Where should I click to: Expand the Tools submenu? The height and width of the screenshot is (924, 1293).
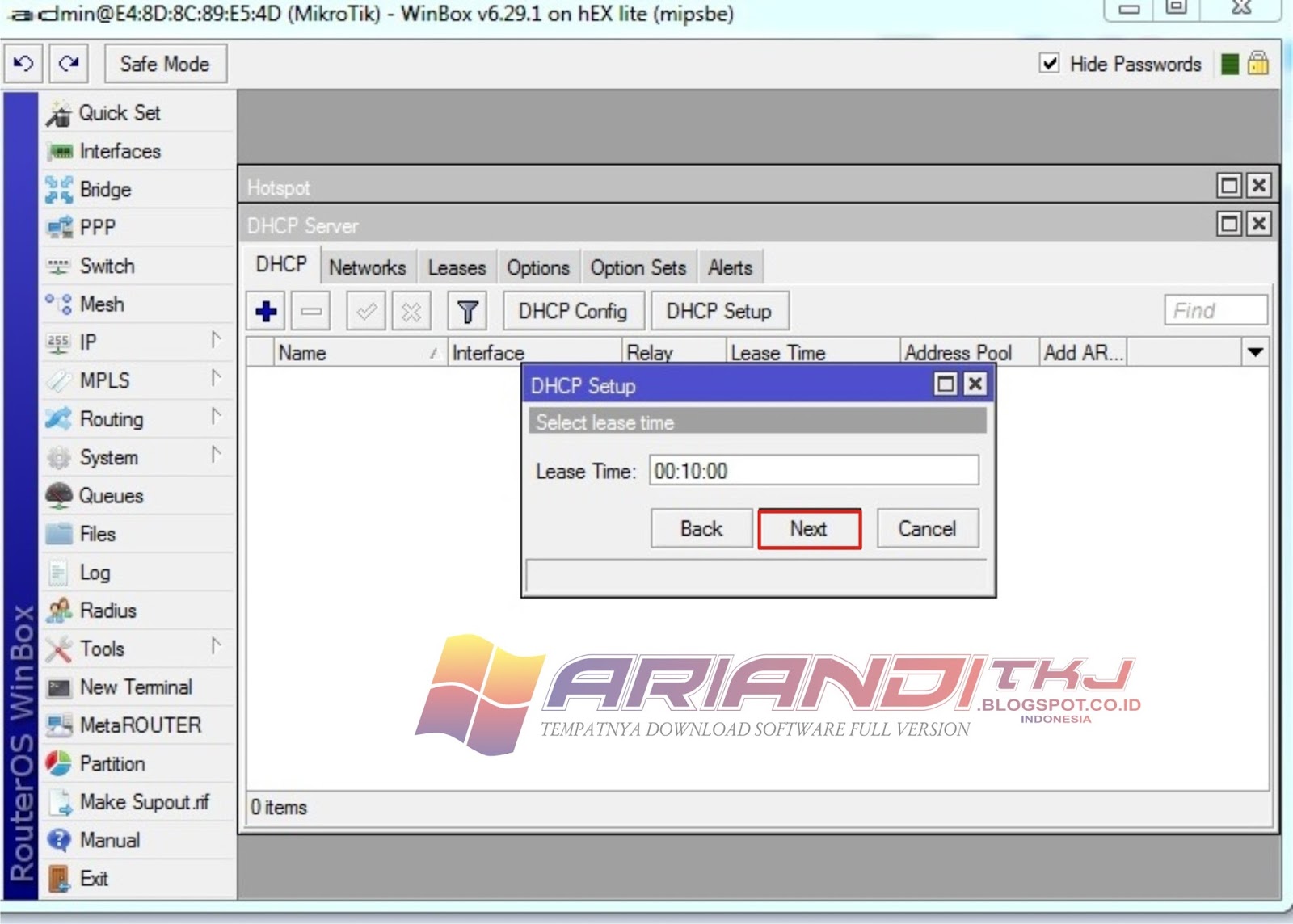click(x=216, y=646)
